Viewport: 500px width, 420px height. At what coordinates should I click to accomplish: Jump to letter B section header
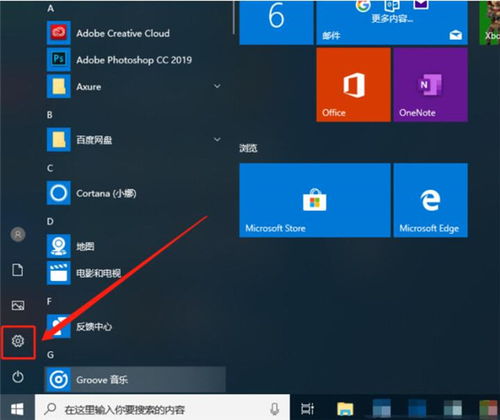(x=50, y=115)
